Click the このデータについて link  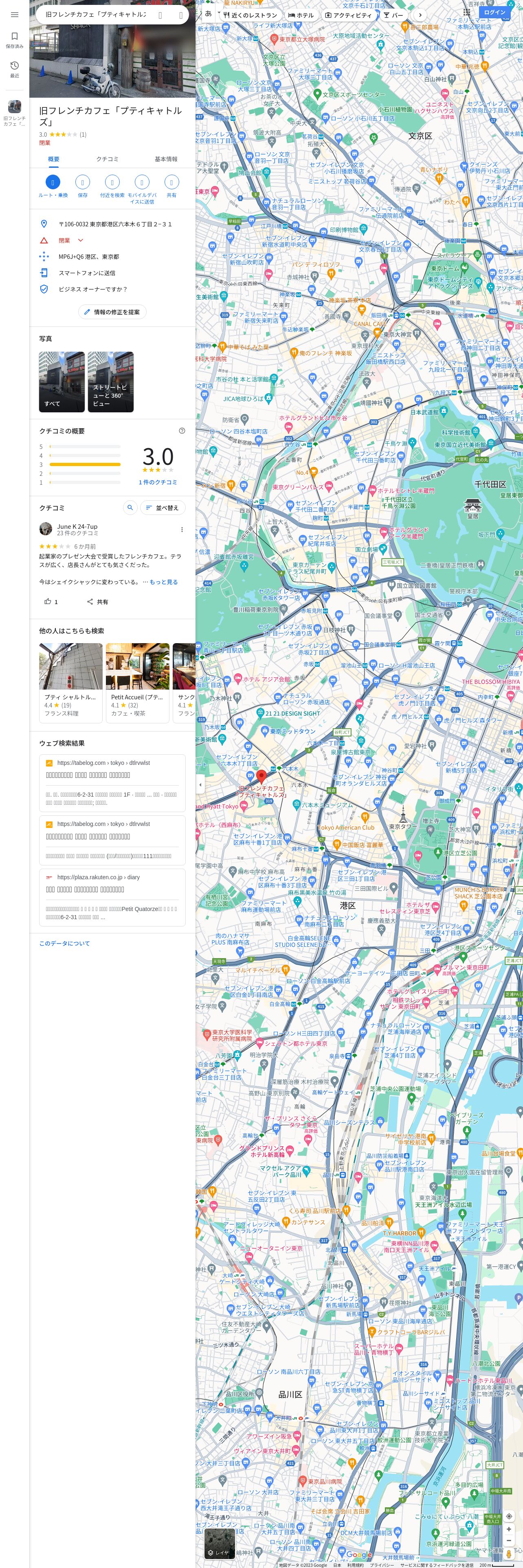[64, 943]
